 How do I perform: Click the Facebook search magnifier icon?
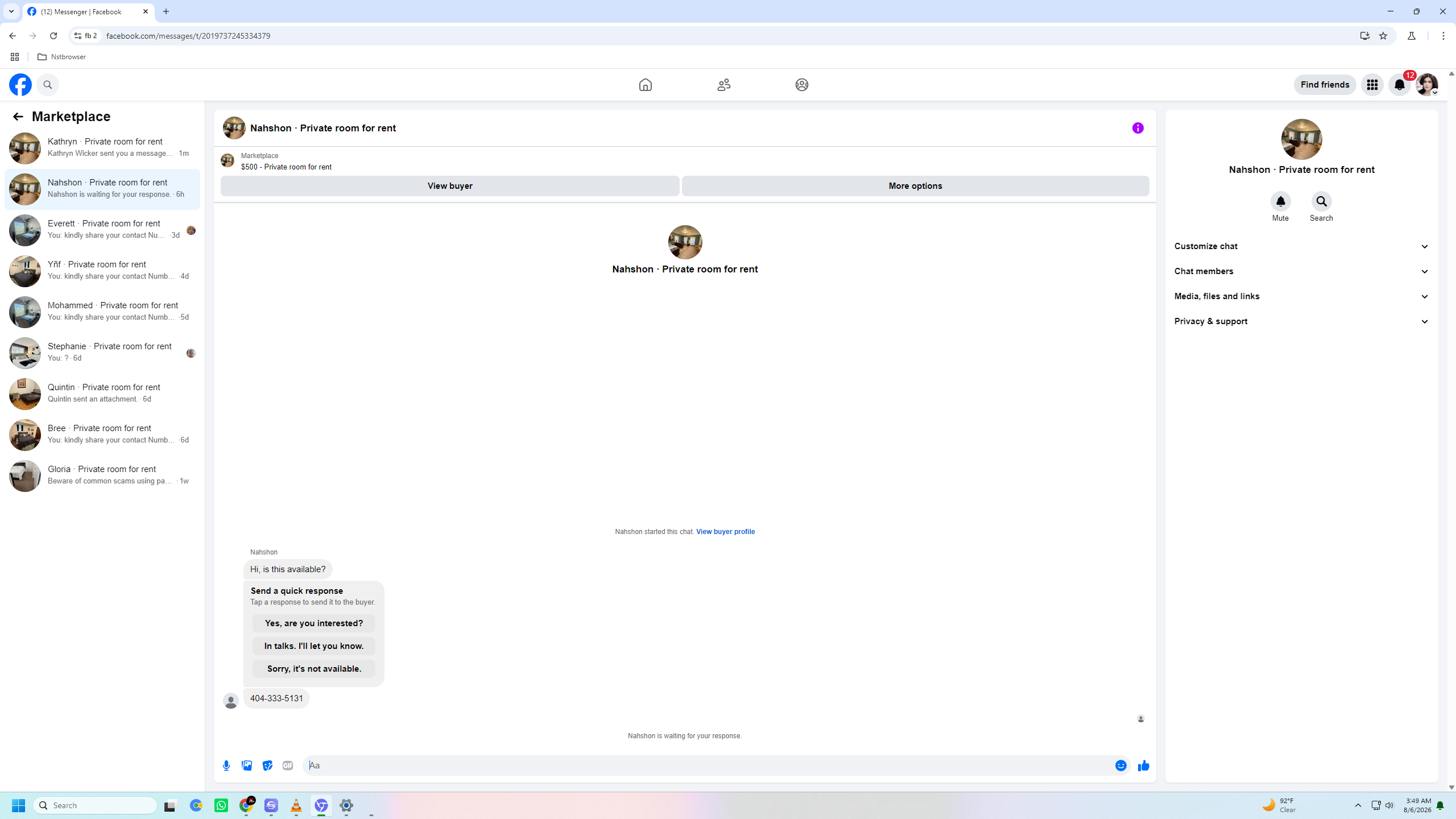(48, 85)
